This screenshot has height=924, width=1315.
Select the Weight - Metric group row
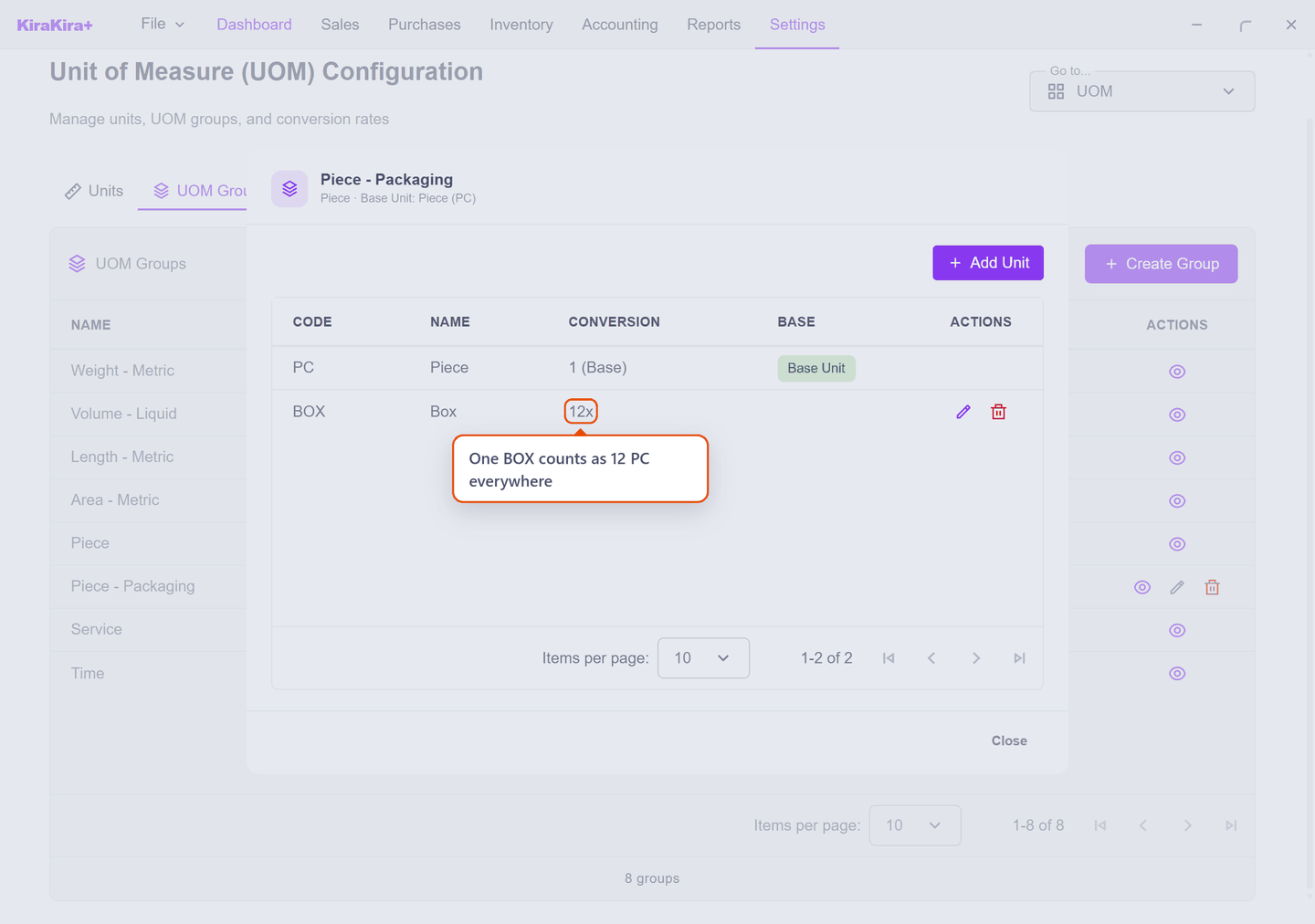coord(148,371)
